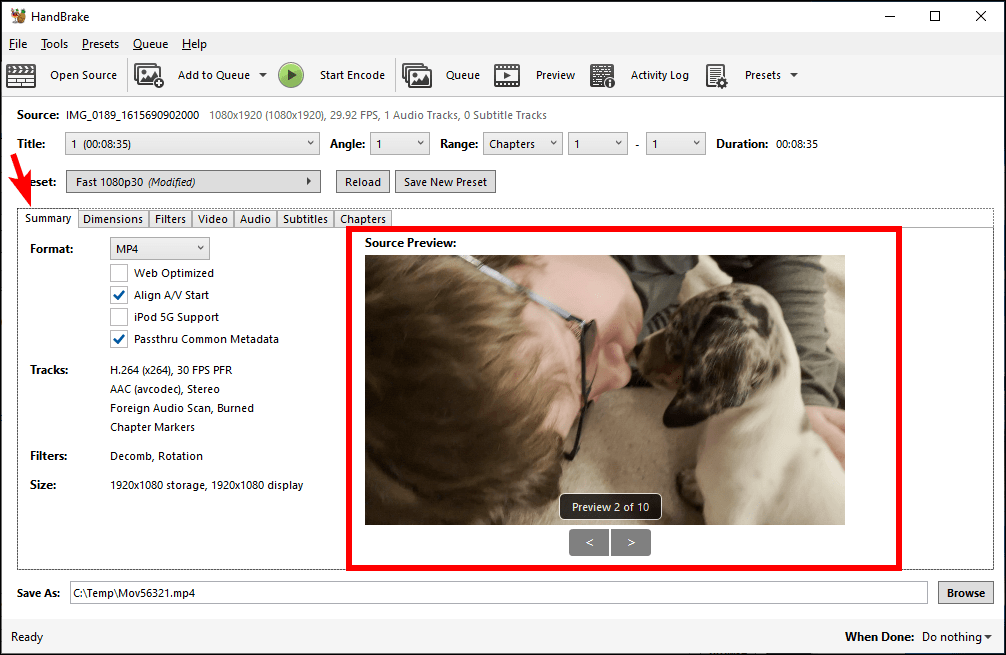Disable Align A/V Start
This screenshot has height=655, width=1006.
[x=119, y=294]
